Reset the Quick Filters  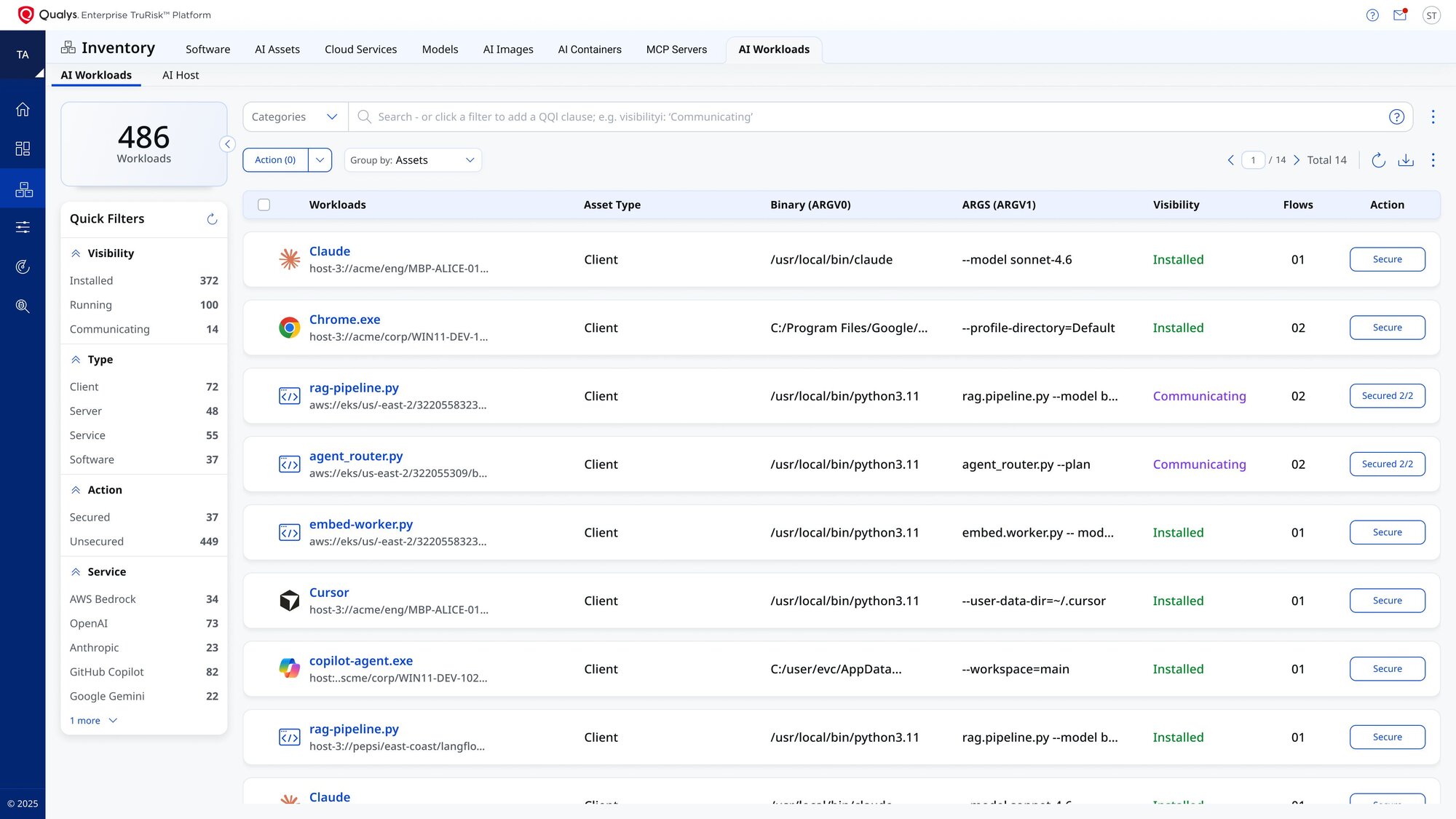click(212, 219)
